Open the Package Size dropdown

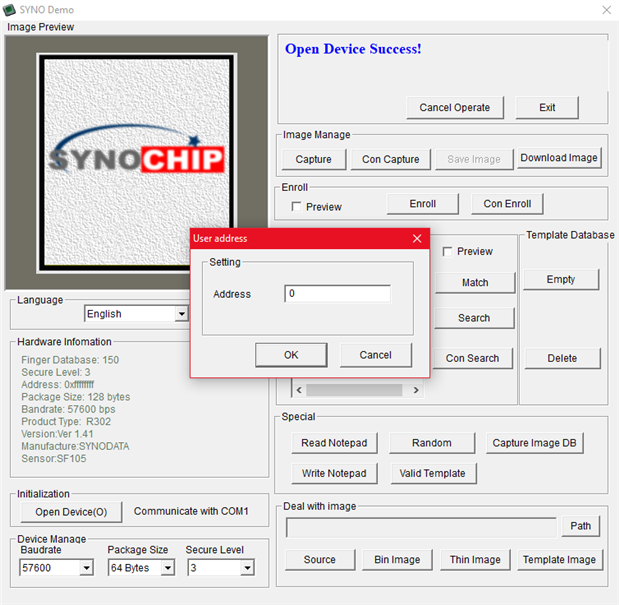(168, 568)
